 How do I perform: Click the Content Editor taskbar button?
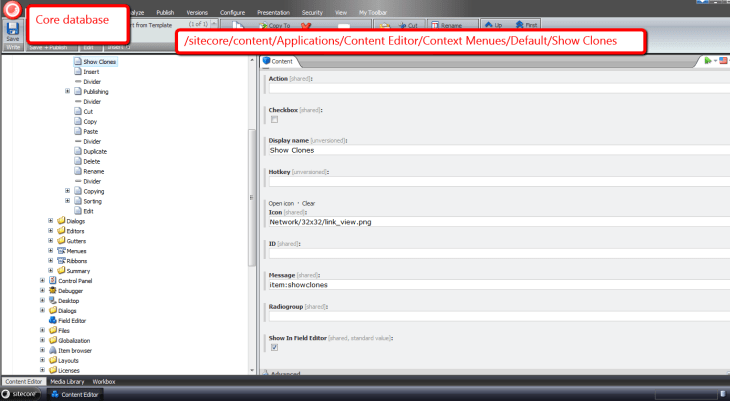coord(74,394)
